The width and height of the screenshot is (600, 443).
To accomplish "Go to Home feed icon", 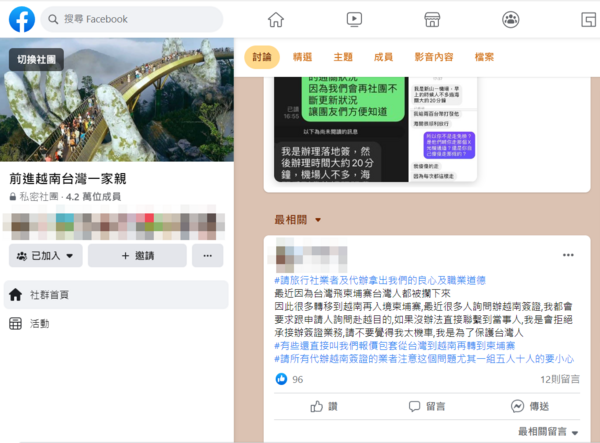I will pyautogui.click(x=276, y=19).
